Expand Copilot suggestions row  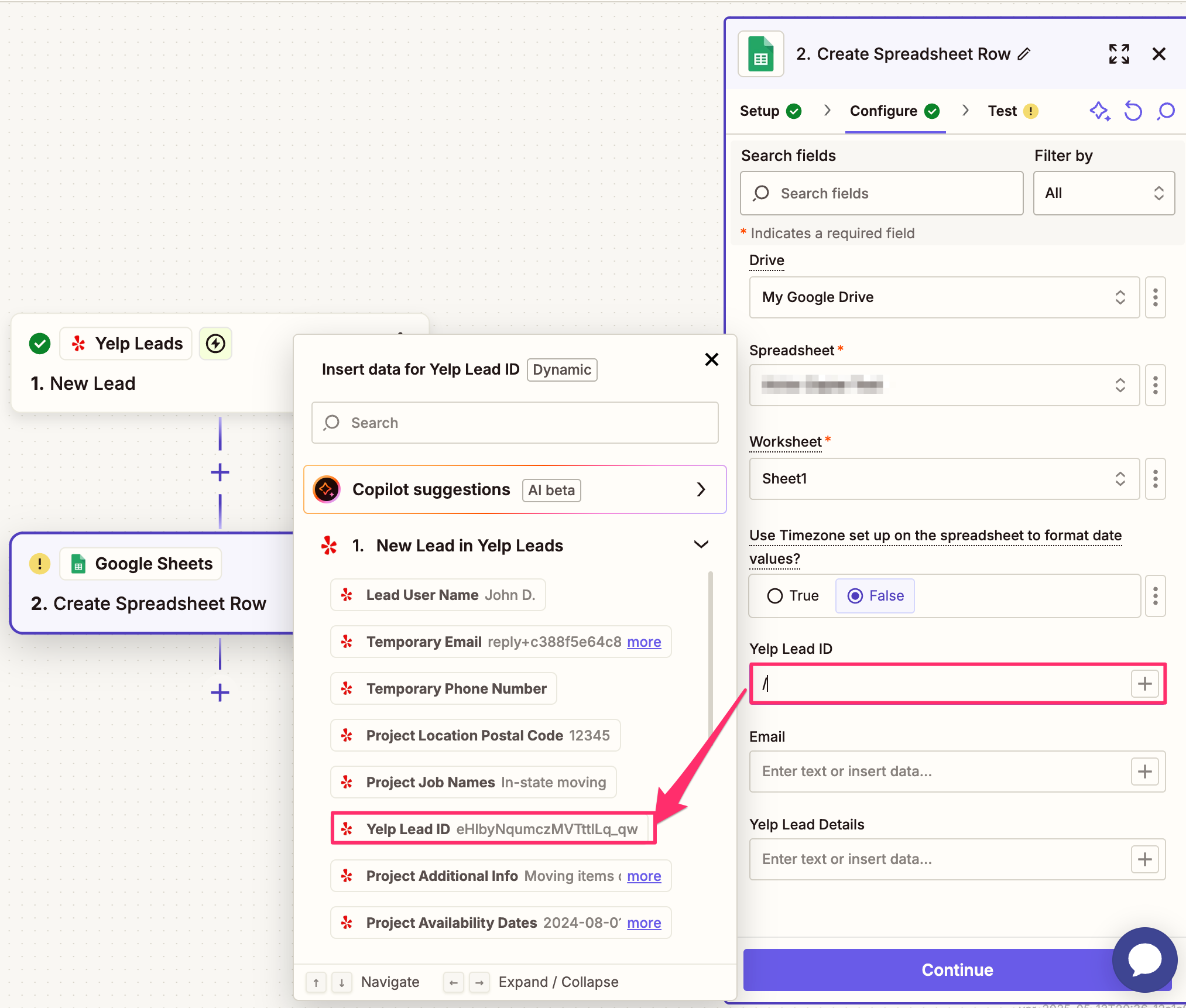701,489
